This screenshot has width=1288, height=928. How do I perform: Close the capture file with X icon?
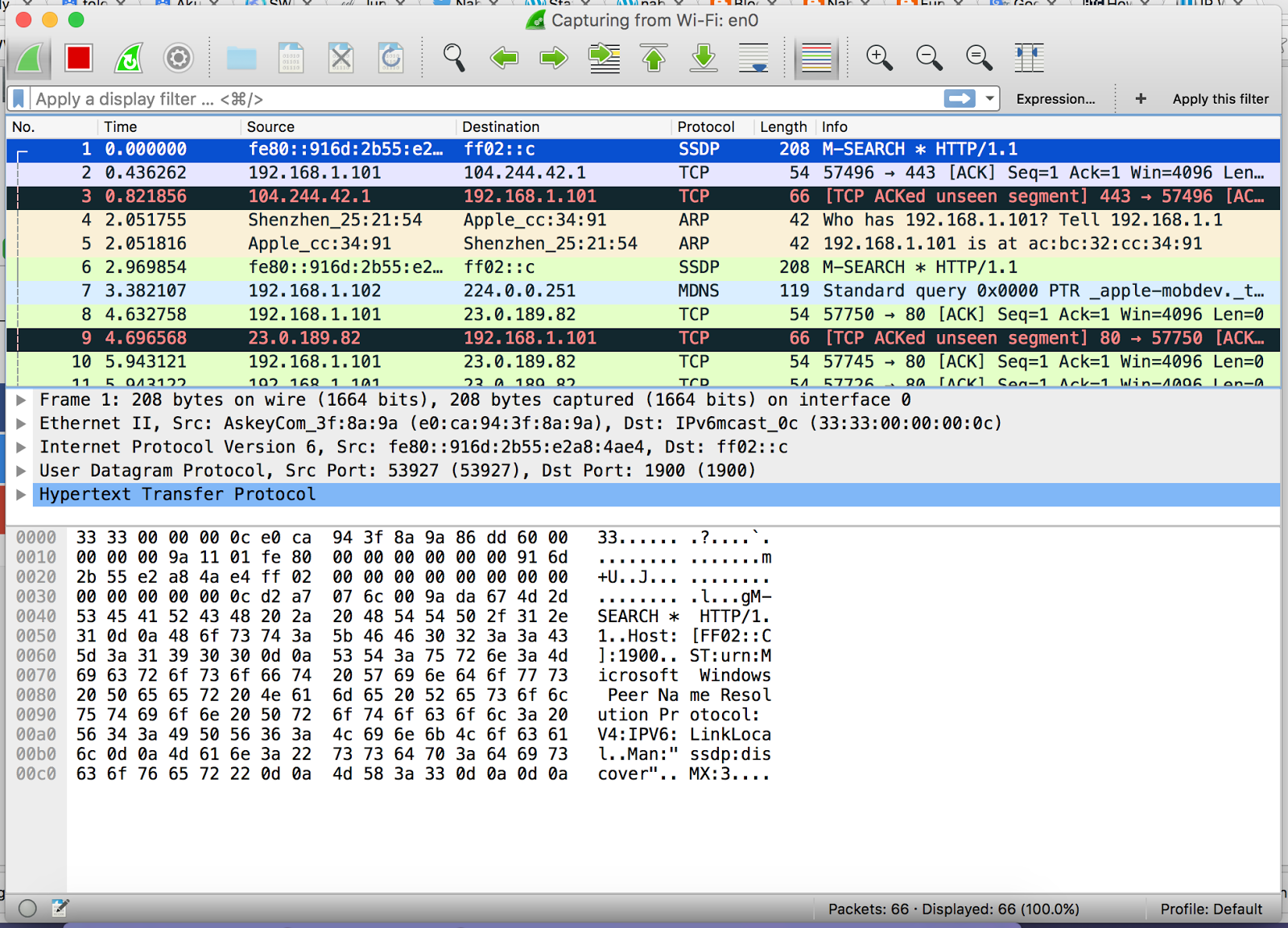click(x=341, y=58)
